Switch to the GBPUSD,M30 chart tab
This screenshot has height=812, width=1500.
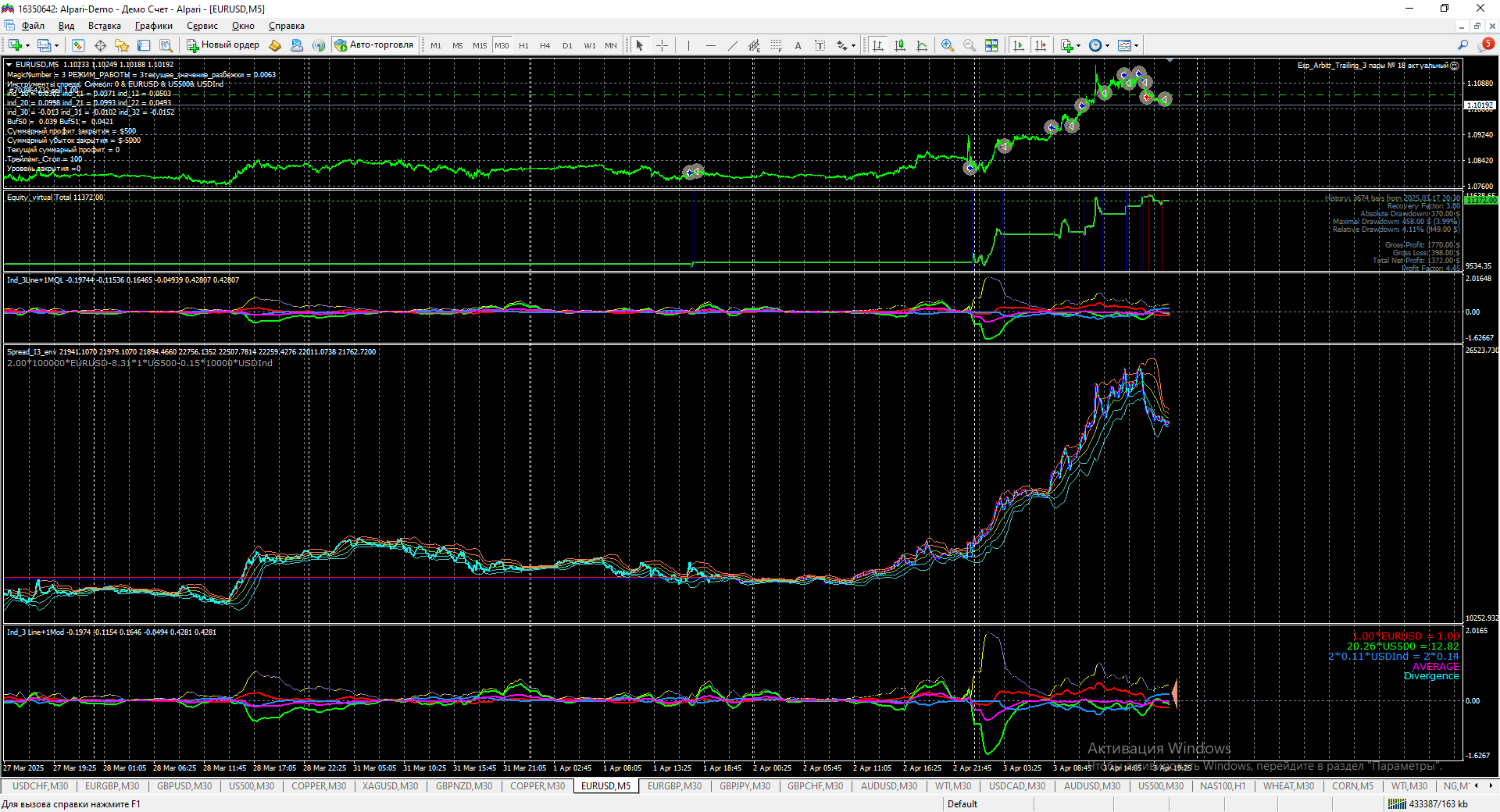(184, 786)
